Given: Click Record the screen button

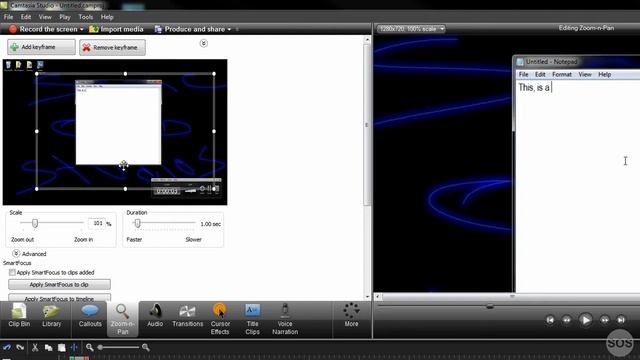Looking at the screenshot, I should point(43,29).
